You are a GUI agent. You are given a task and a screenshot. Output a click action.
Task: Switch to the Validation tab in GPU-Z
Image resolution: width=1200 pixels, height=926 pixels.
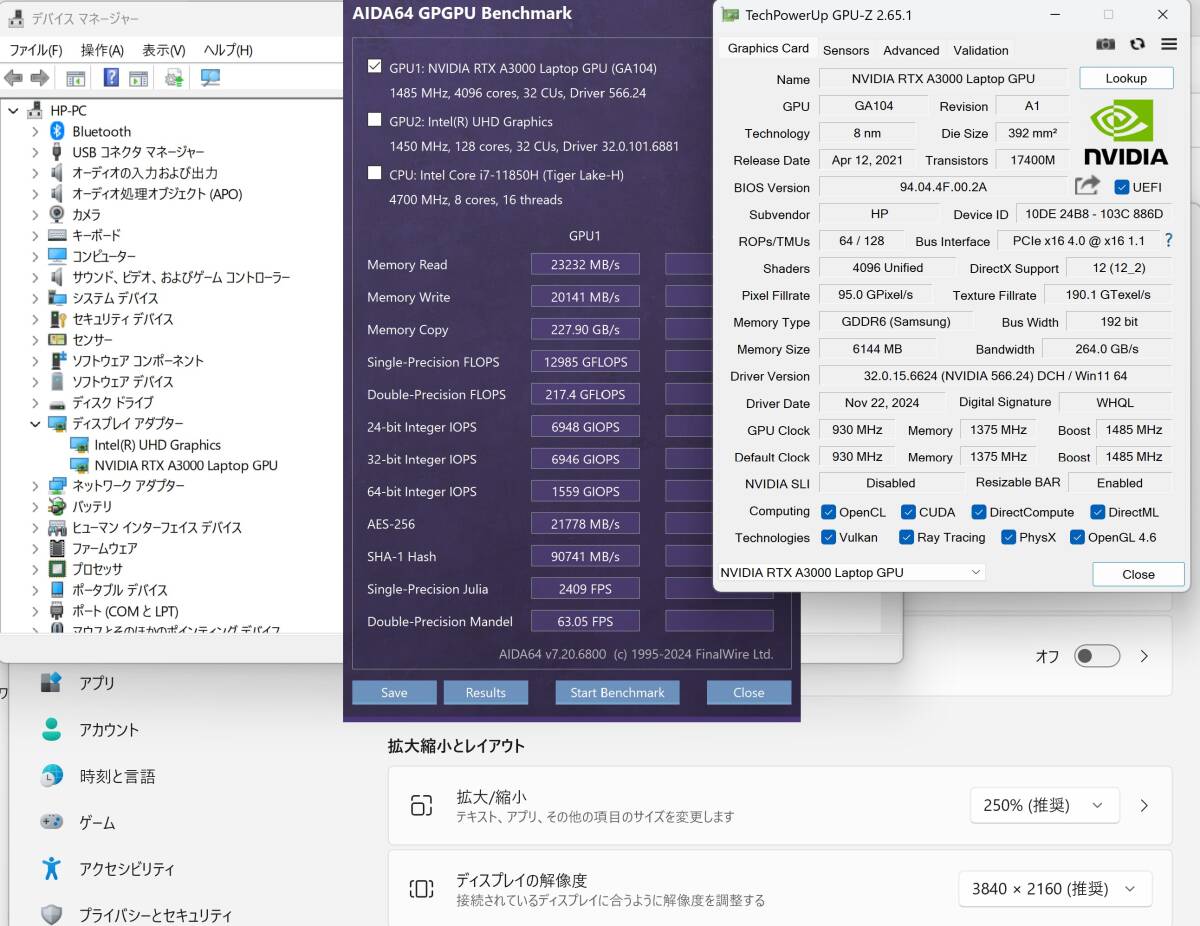(981, 50)
